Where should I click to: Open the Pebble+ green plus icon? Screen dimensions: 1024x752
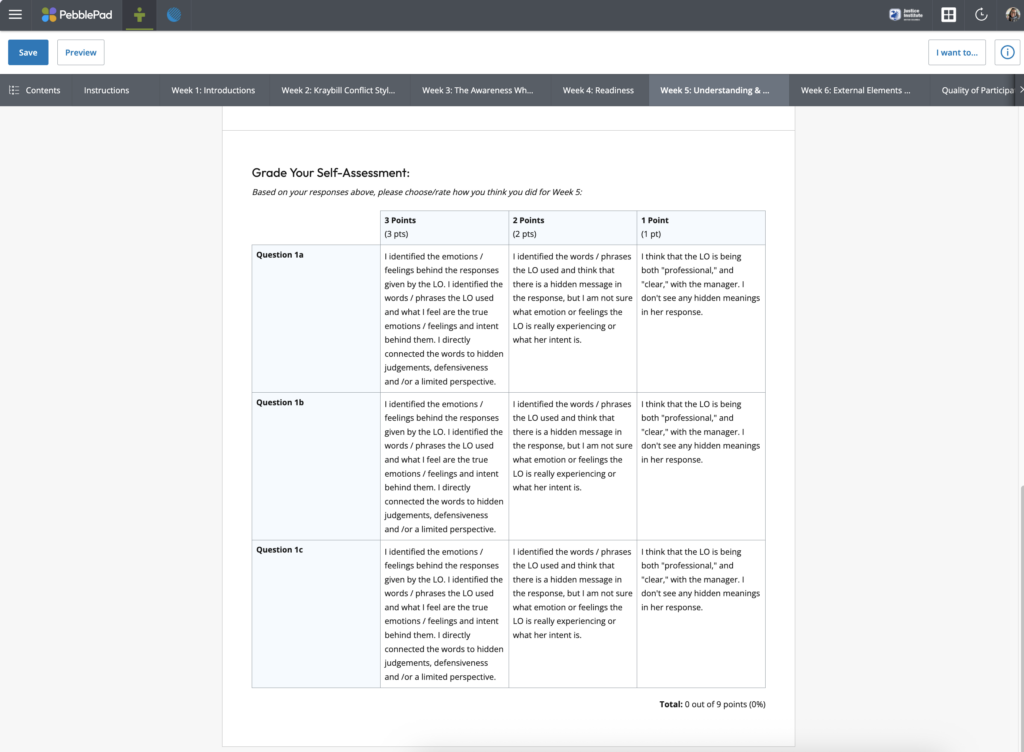tap(139, 14)
